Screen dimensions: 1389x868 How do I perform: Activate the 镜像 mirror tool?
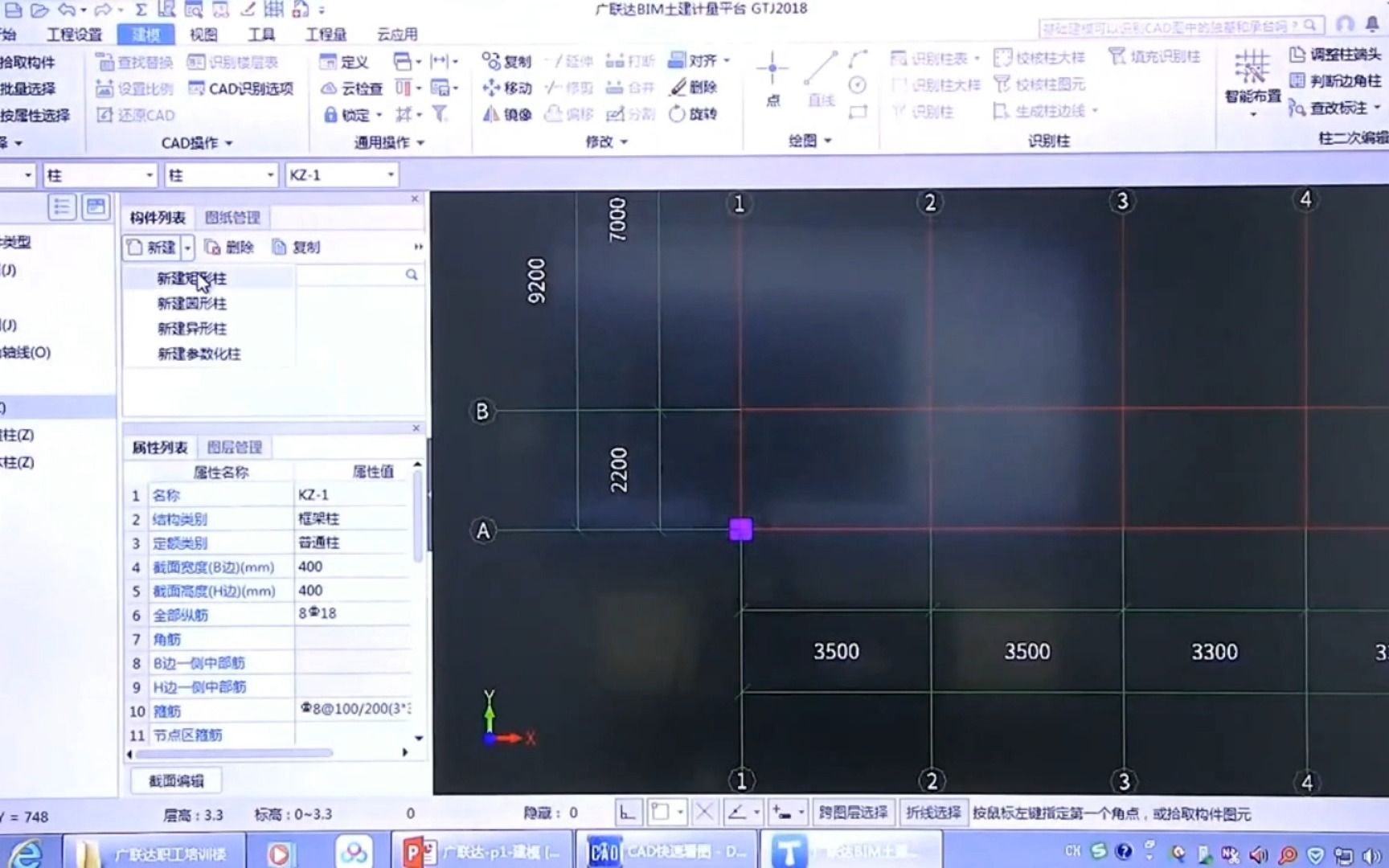tap(506, 114)
